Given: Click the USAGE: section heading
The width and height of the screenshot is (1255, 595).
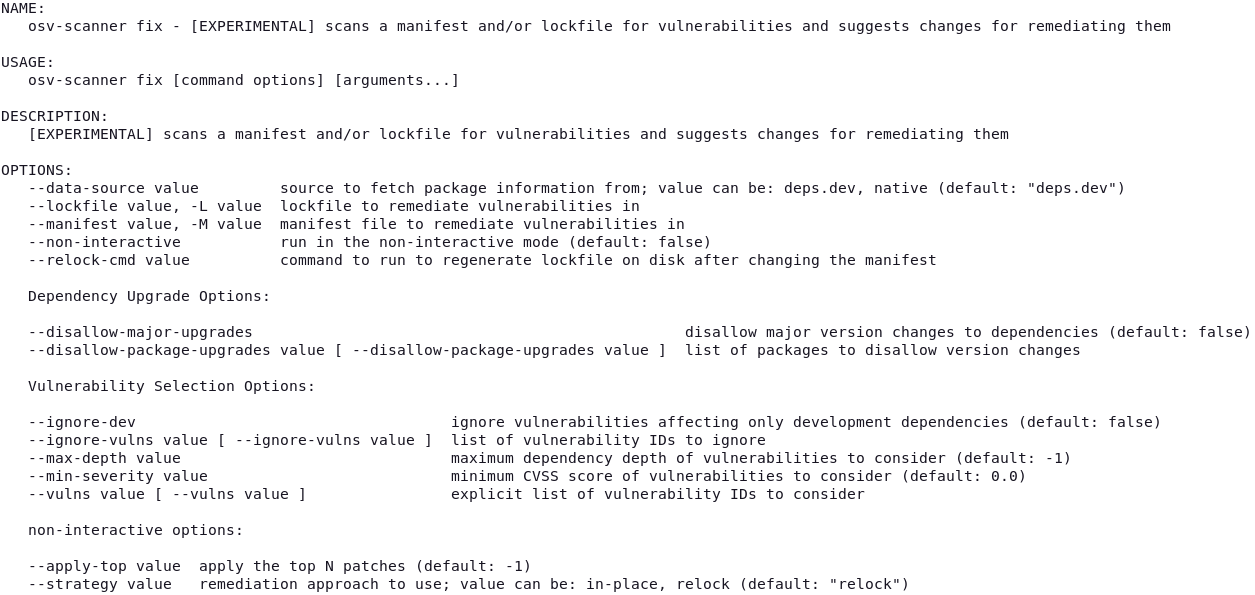Looking at the screenshot, I should click(27, 62).
